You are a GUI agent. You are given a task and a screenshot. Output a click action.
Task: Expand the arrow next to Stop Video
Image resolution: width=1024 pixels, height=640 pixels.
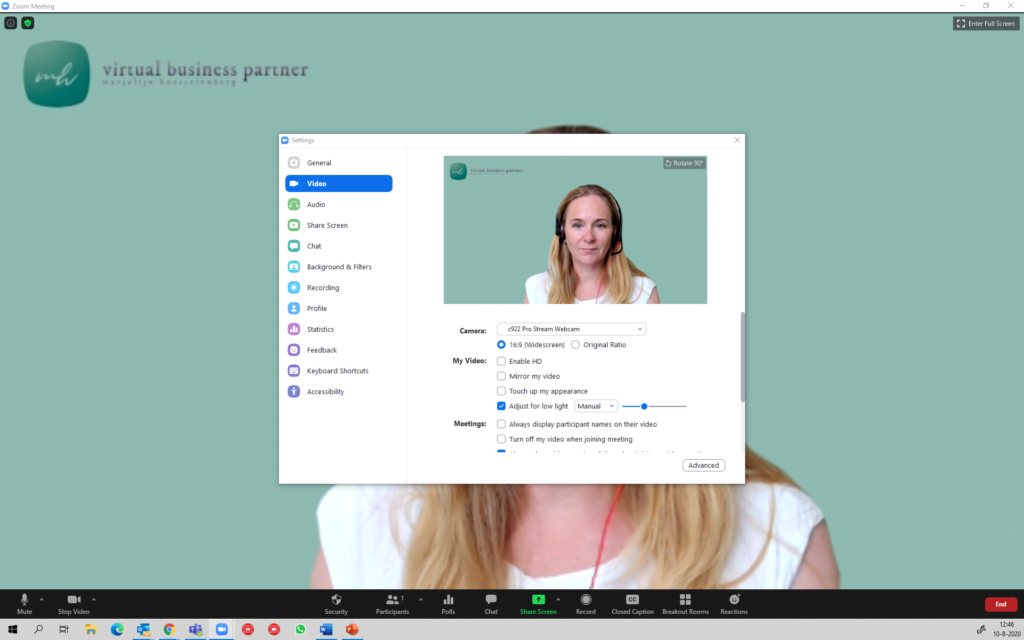coord(94,600)
